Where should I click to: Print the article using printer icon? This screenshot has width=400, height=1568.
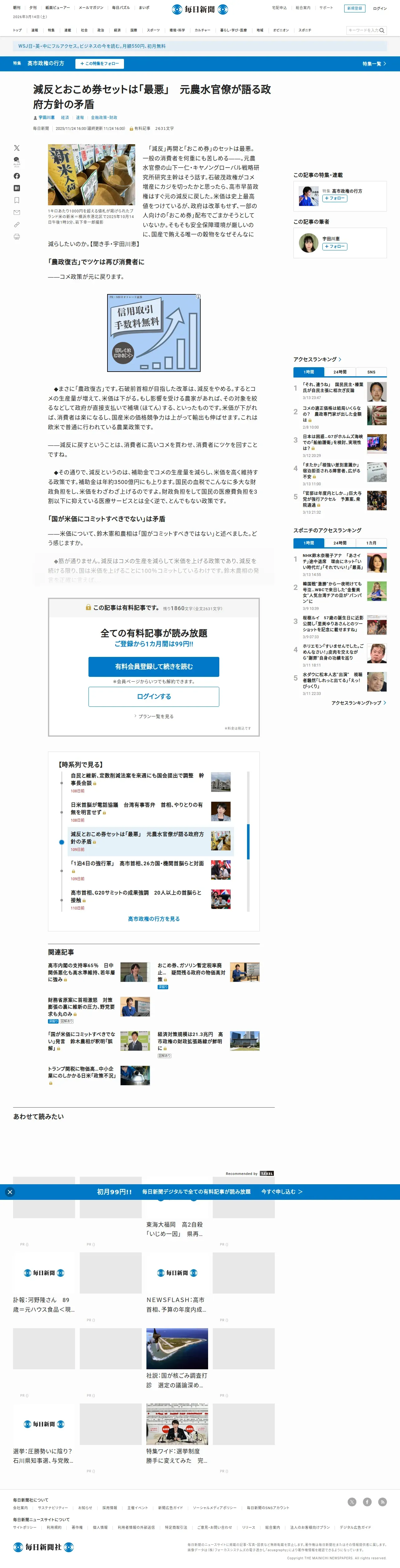[17, 237]
